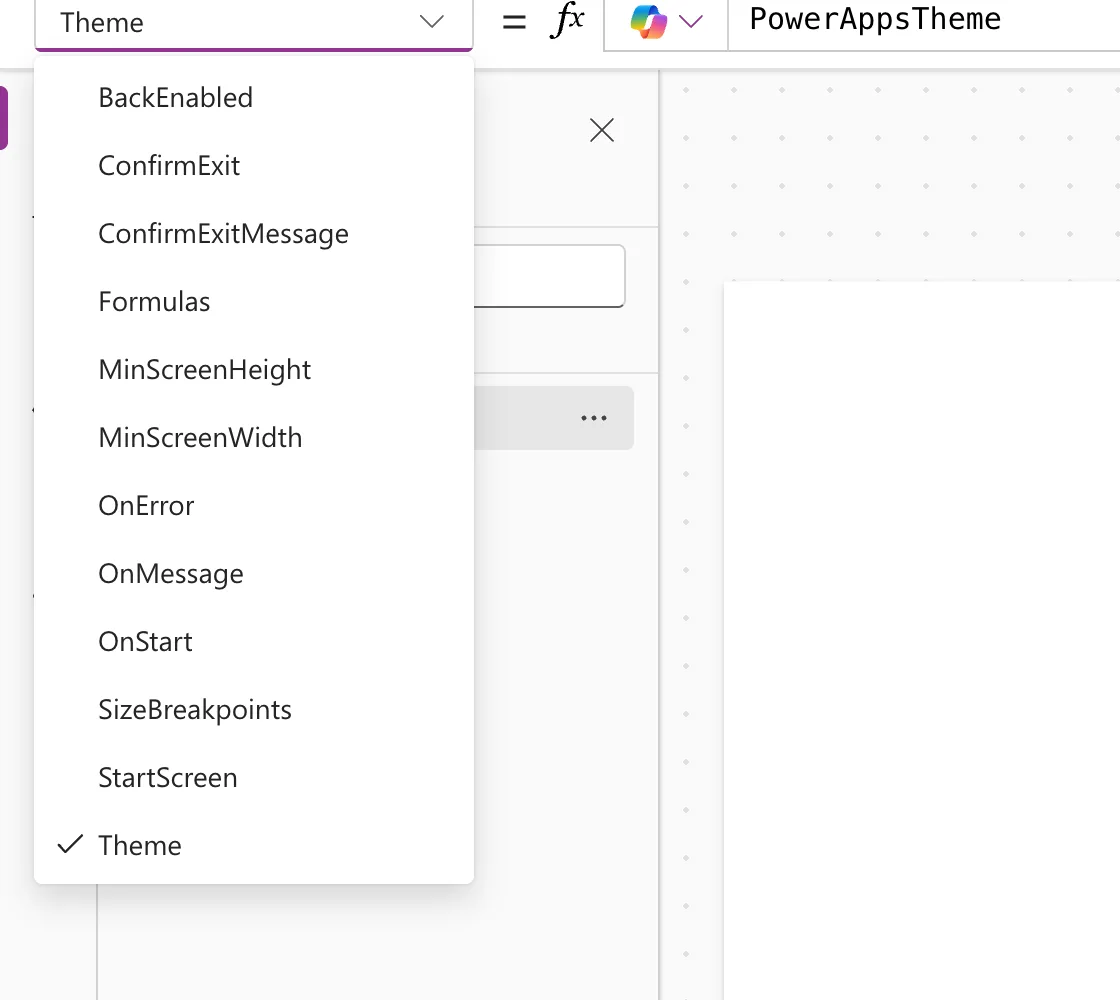
Task: Open the Copilot icon menu
Action: [x=649, y=21]
